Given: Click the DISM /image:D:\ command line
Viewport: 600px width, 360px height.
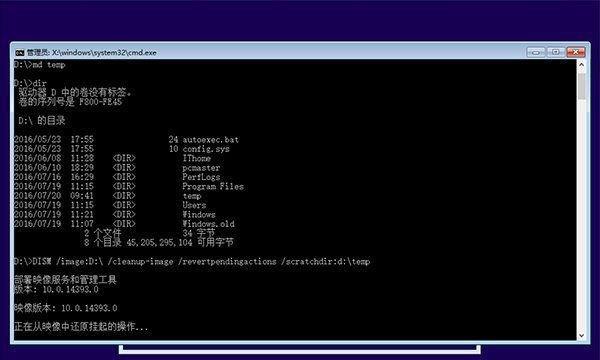Looking at the screenshot, I should pyautogui.click(x=192, y=262).
